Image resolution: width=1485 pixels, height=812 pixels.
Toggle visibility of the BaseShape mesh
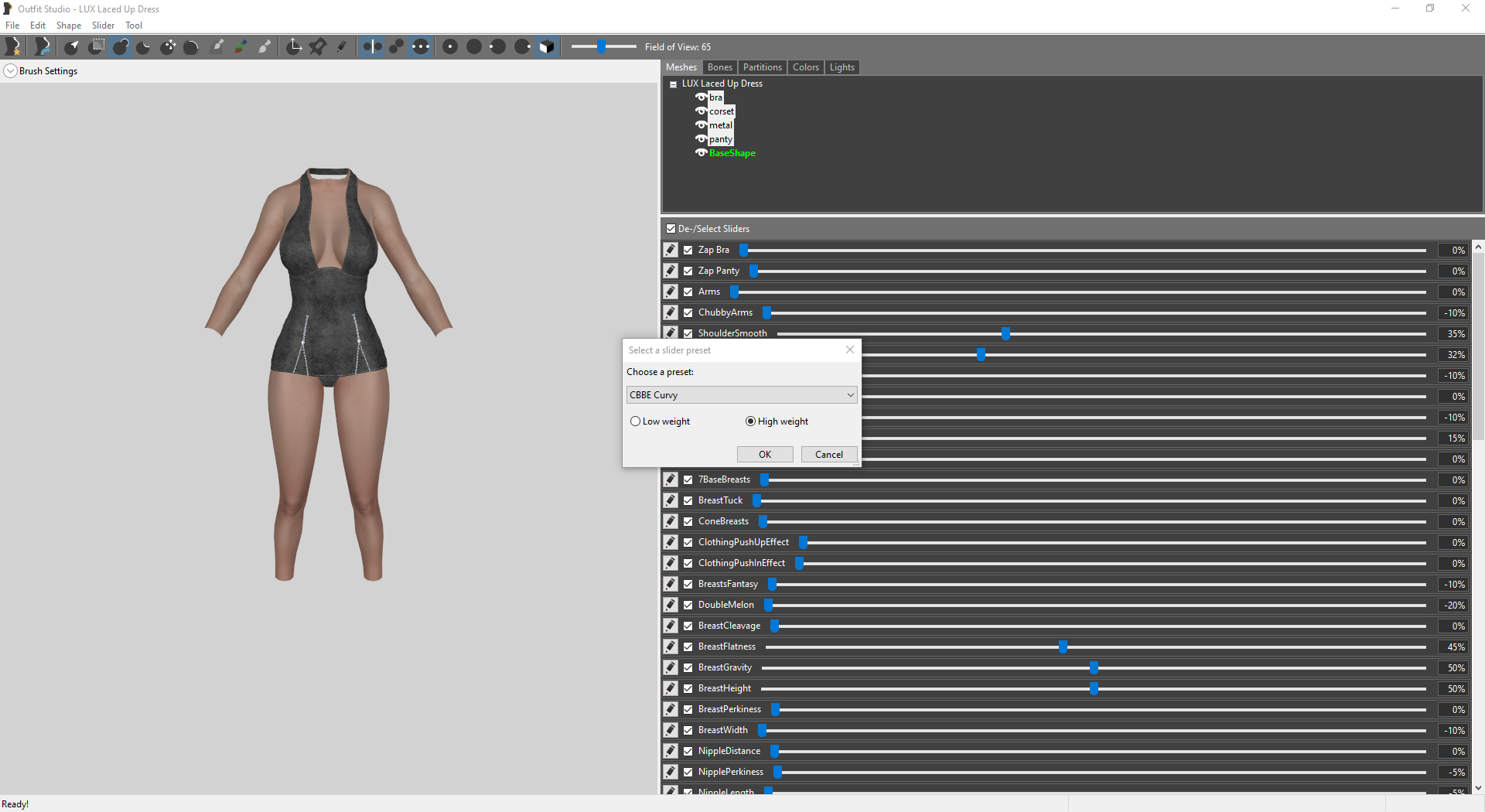click(701, 153)
